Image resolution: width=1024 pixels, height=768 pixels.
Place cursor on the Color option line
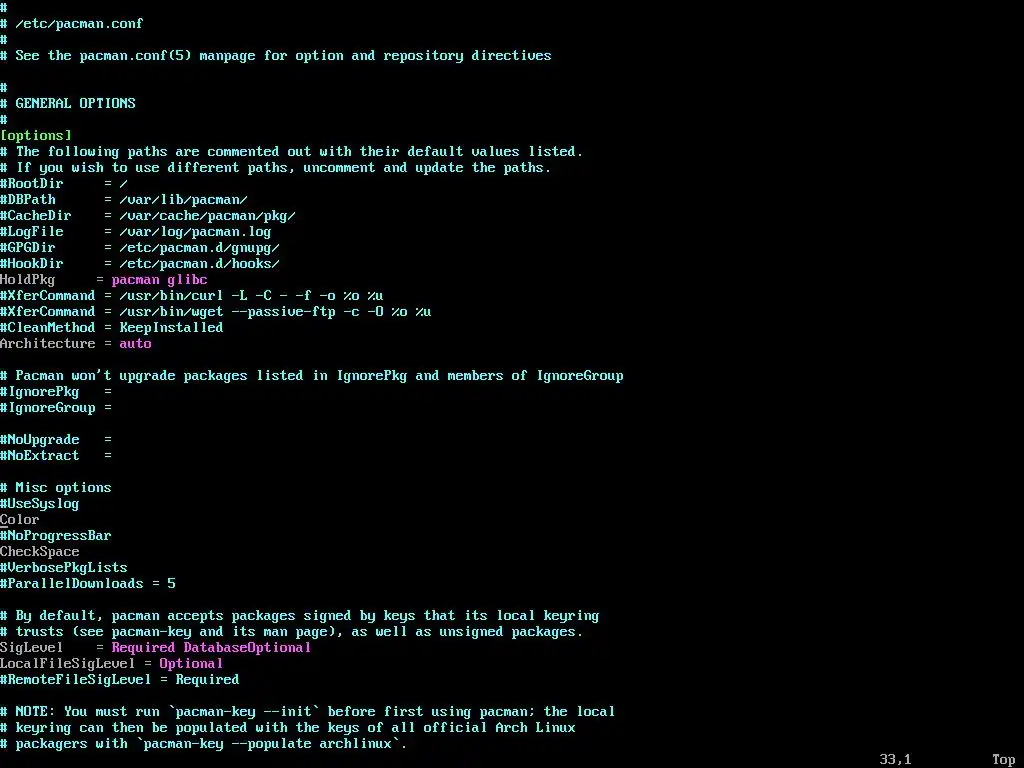click(x=20, y=520)
